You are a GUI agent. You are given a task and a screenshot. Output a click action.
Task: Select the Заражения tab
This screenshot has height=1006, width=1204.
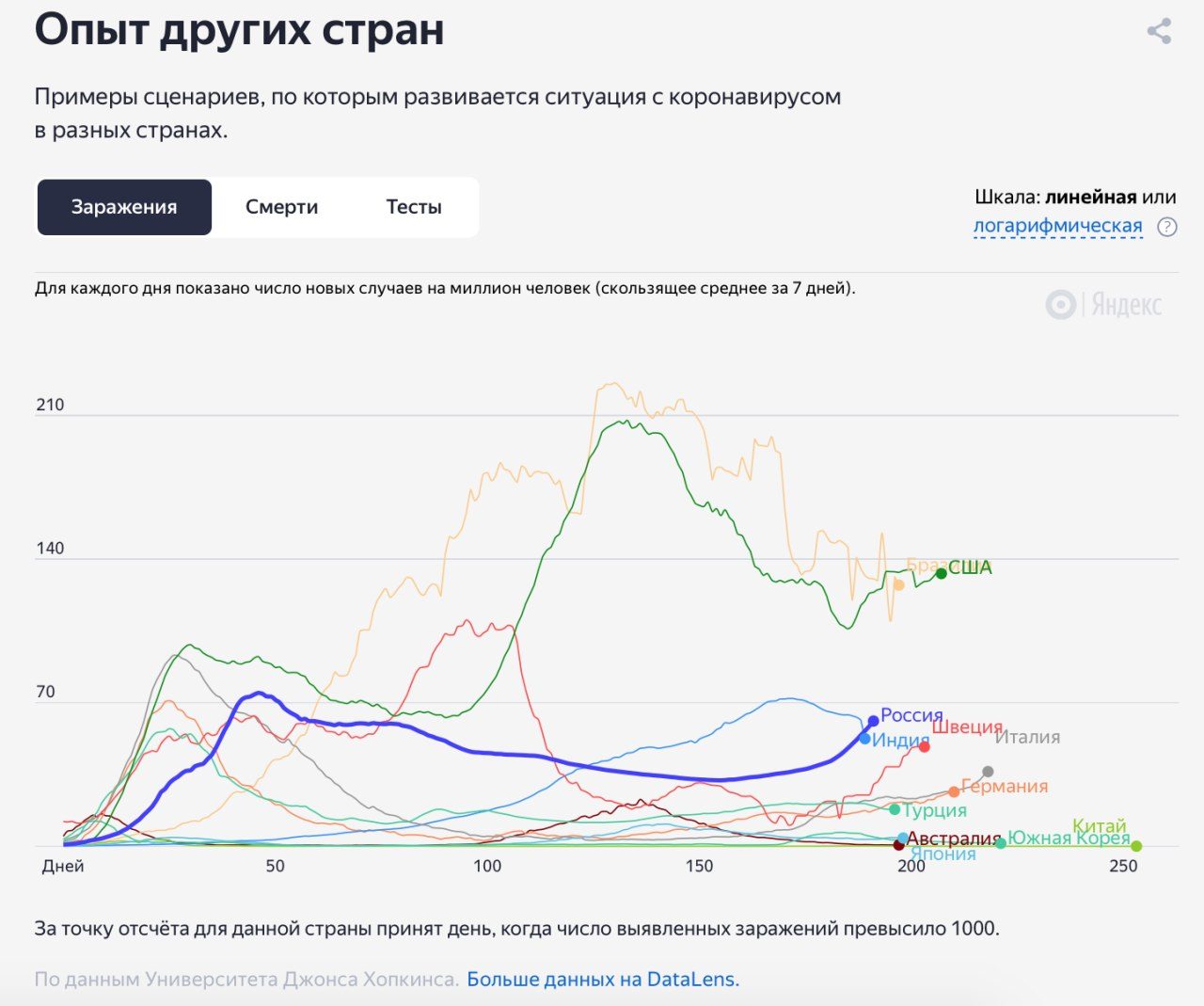point(124,207)
